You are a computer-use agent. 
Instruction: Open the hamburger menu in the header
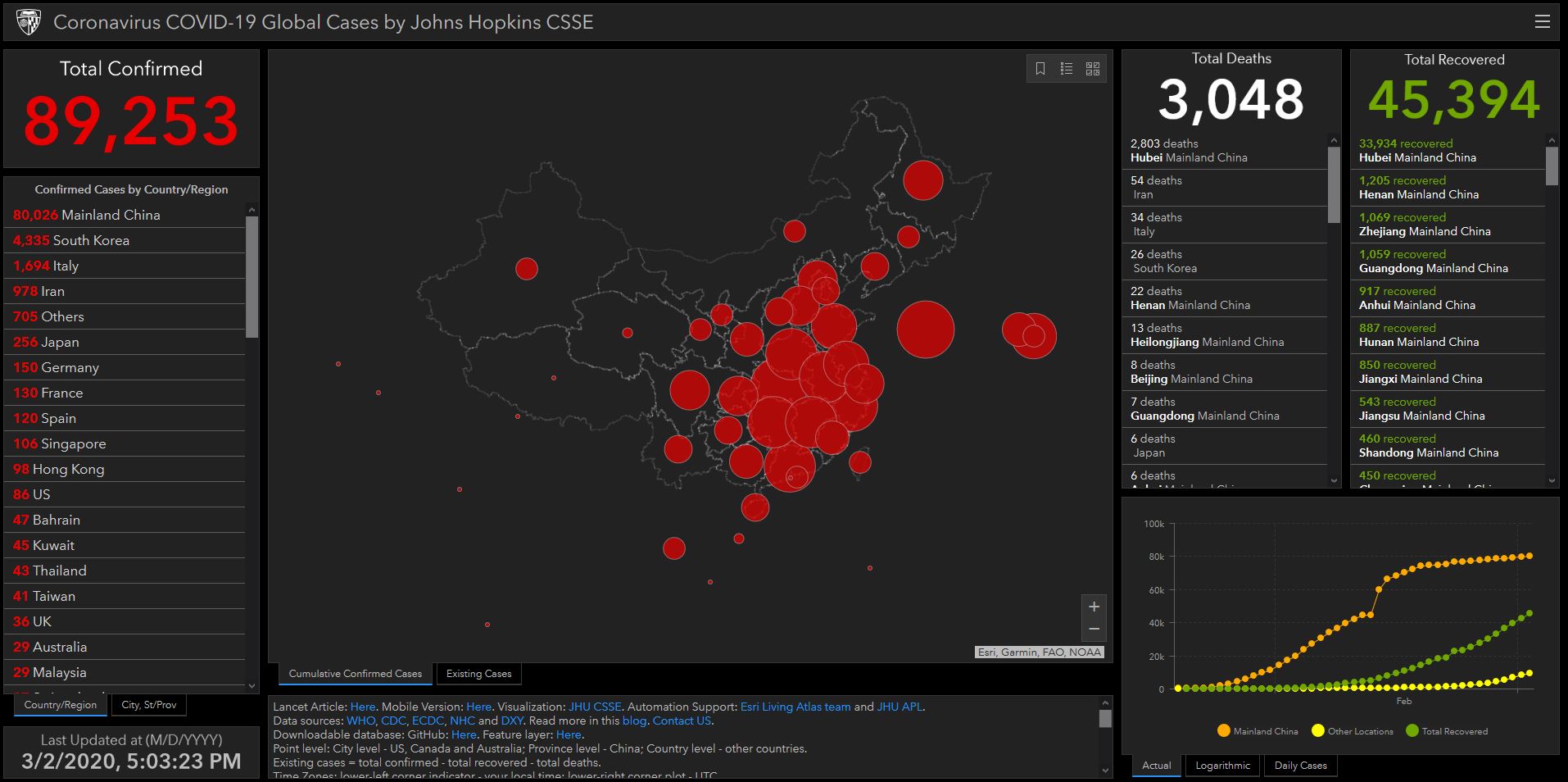1542,22
